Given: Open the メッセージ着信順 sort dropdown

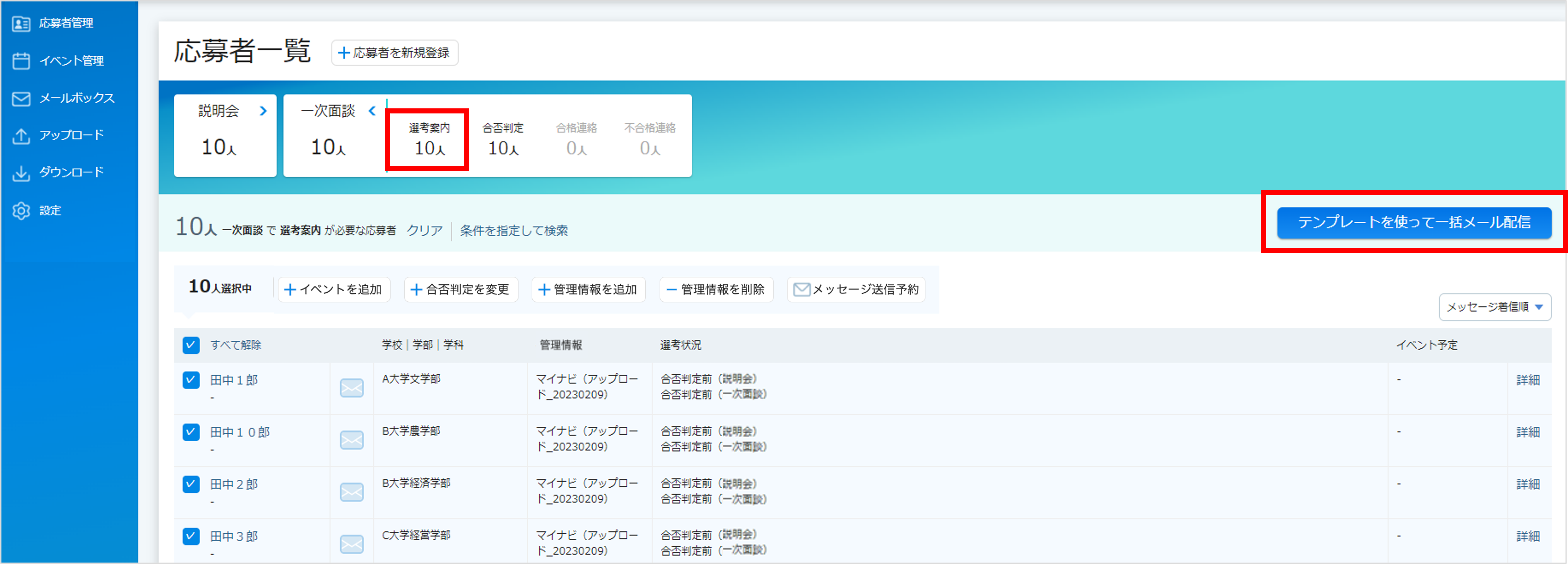Looking at the screenshot, I should (1494, 307).
